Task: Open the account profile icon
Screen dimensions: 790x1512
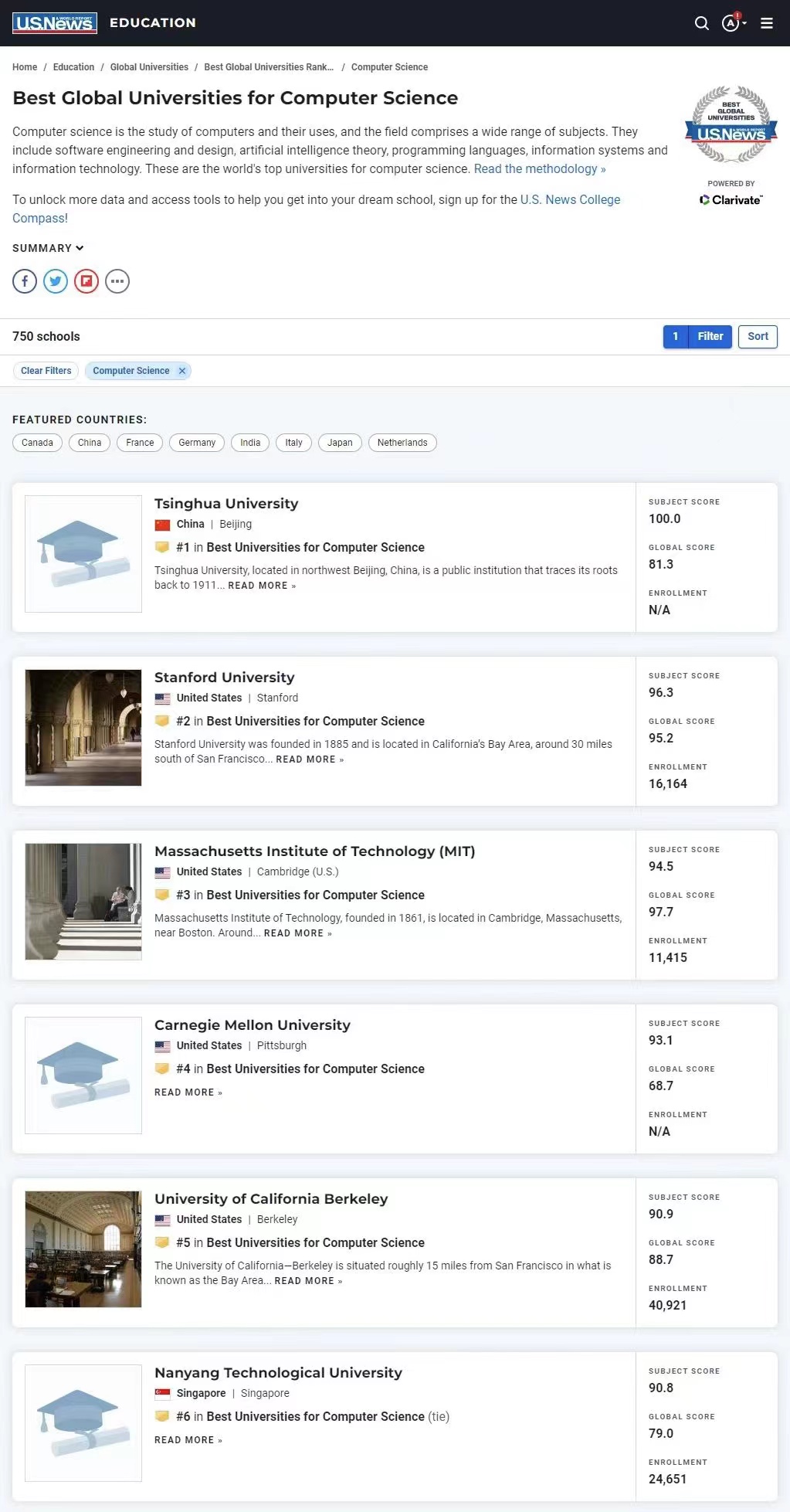Action: [733, 23]
